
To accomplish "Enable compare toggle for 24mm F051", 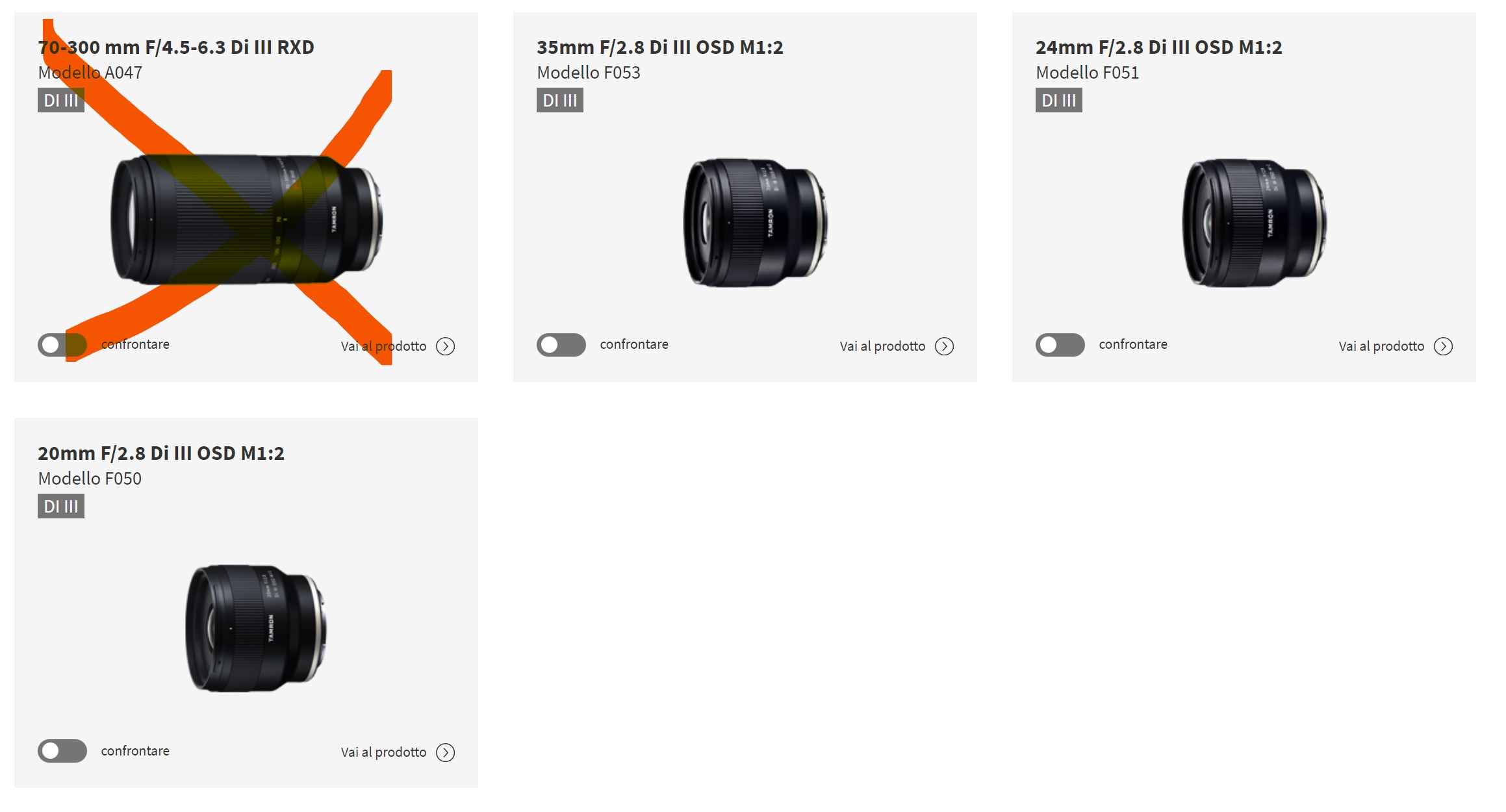I will pyautogui.click(x=1060, y=345).
